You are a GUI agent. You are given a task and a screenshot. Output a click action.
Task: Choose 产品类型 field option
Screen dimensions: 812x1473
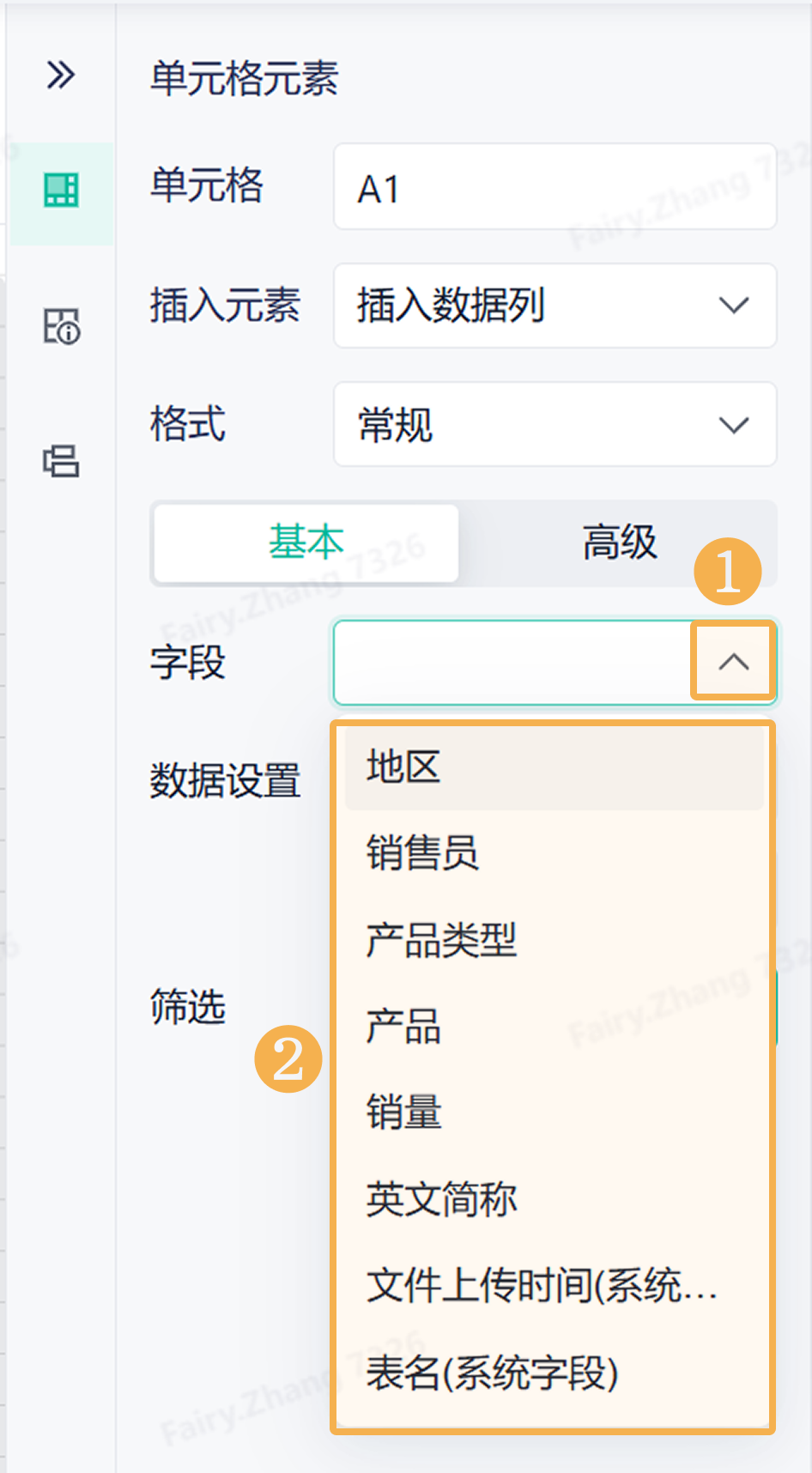554,941
